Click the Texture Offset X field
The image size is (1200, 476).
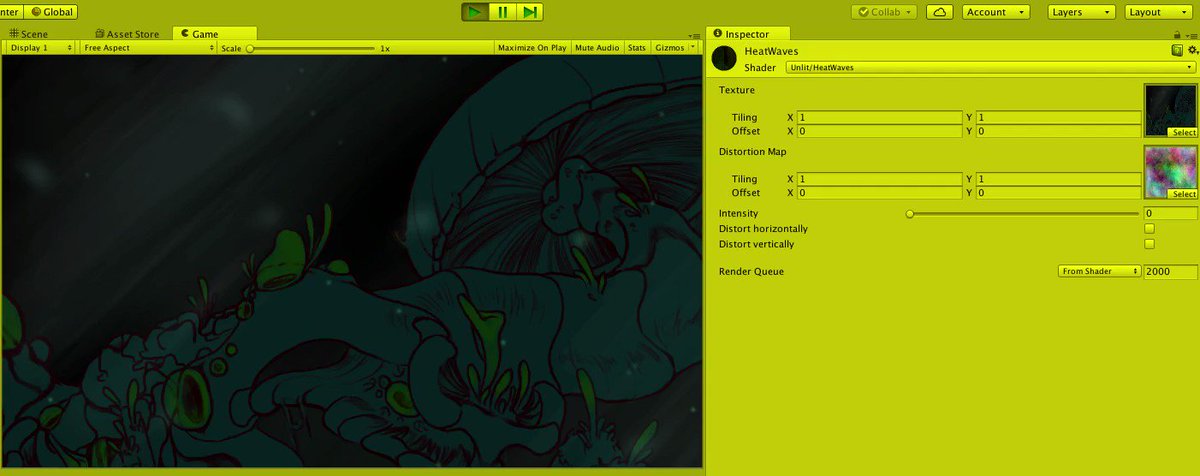880,131
